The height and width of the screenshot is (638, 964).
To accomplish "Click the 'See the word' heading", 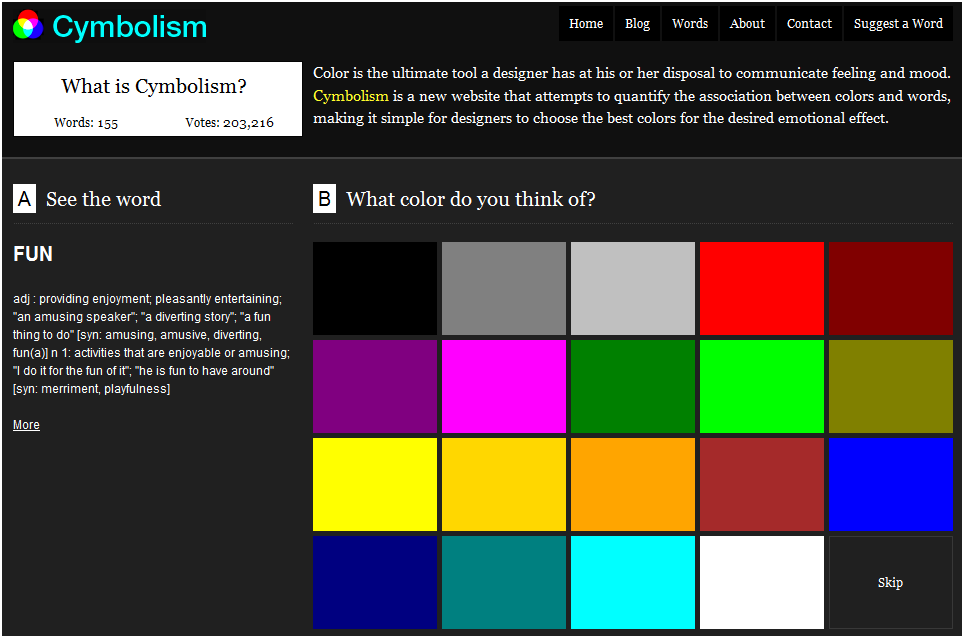I will point(104,199).
